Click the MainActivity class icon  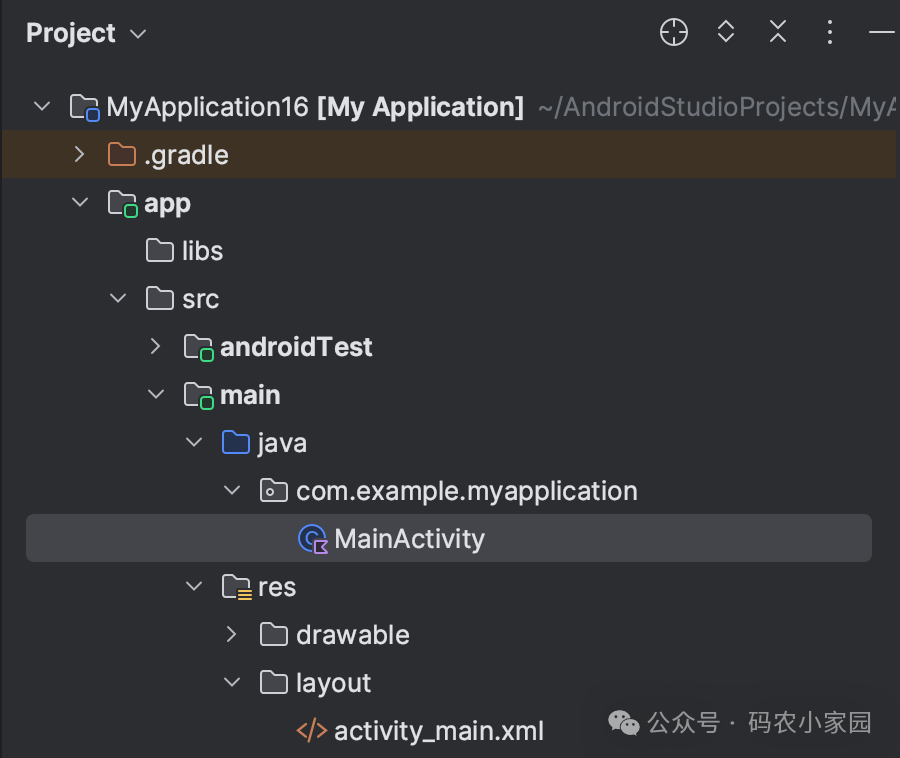312,538
